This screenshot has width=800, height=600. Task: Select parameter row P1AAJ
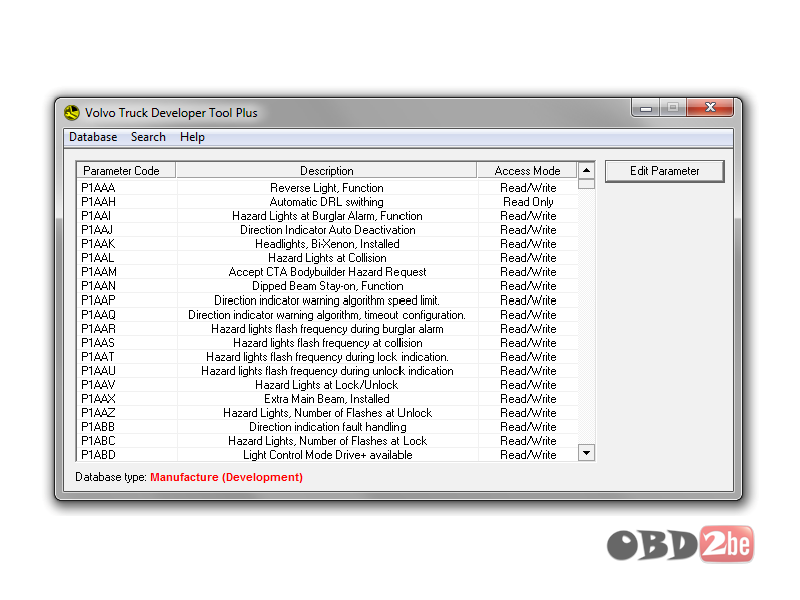click(327, 230)
